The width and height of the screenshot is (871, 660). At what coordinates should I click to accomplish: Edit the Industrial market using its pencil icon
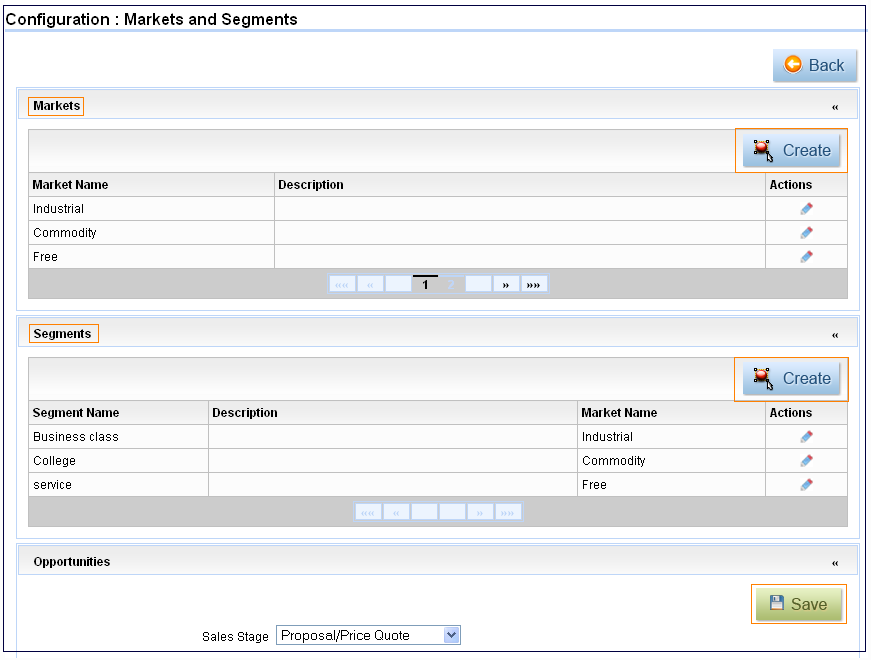807,209
